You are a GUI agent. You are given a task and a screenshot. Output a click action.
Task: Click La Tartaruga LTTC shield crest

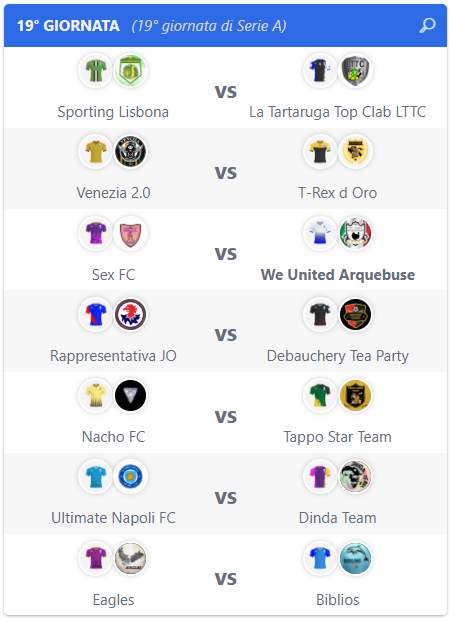[355, 71]
